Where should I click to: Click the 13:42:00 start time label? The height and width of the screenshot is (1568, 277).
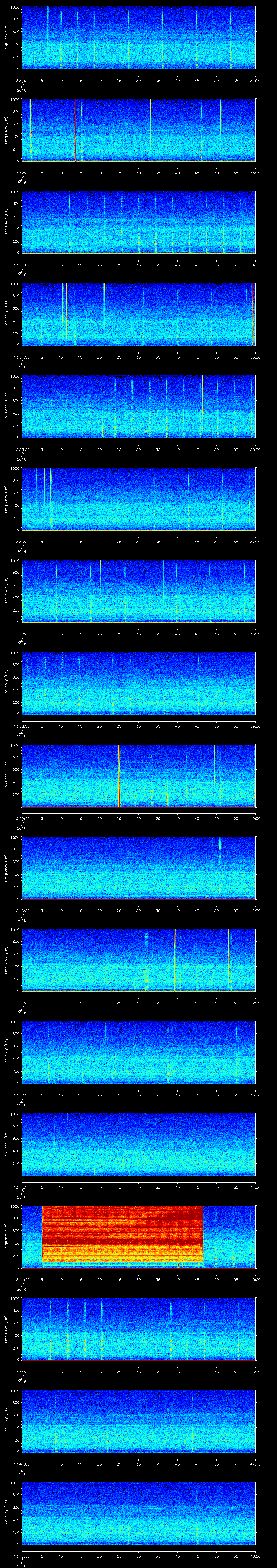(21, 1095)
